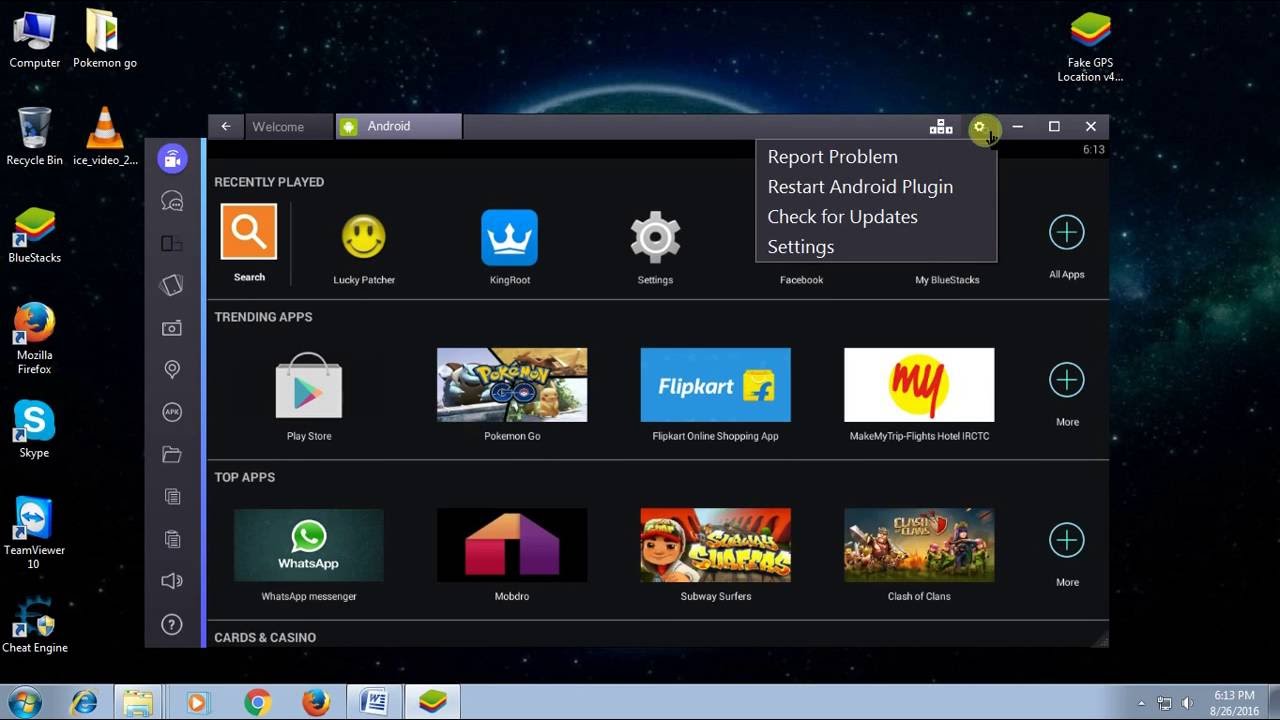Click the copy sidebar icon
The width and height of the screenshot is (1280, 720).
(x=172, y=497)
